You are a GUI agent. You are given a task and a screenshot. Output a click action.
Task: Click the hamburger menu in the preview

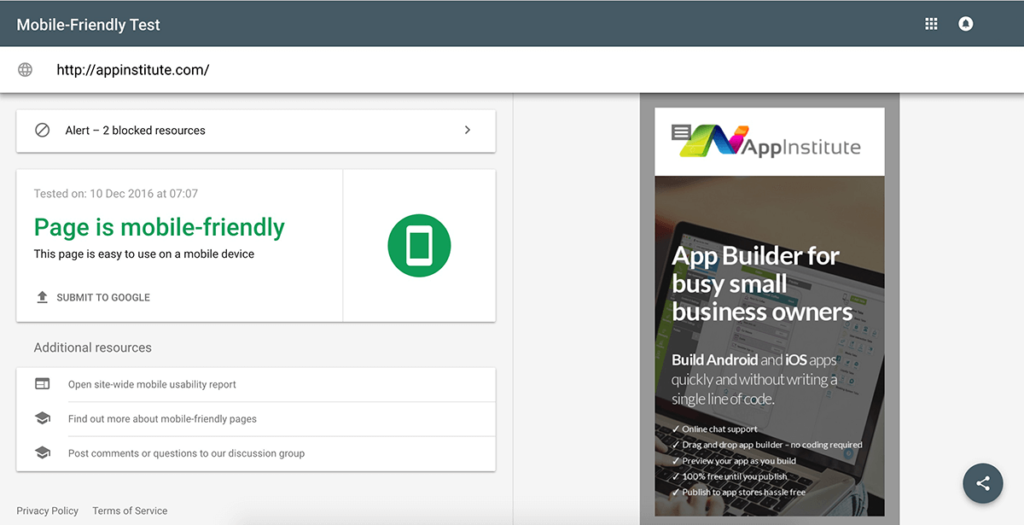[x=681, y=133]
